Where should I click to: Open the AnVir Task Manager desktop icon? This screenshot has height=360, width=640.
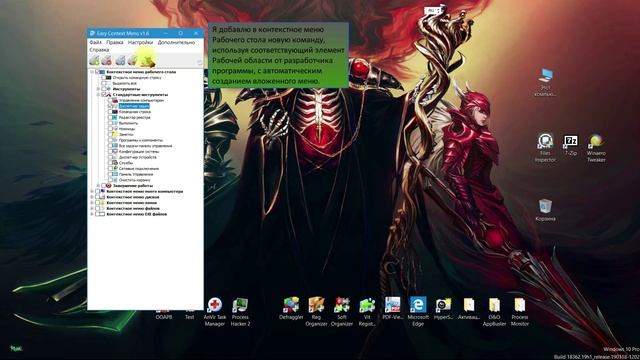pyautogui.click(x=215, y=312)
